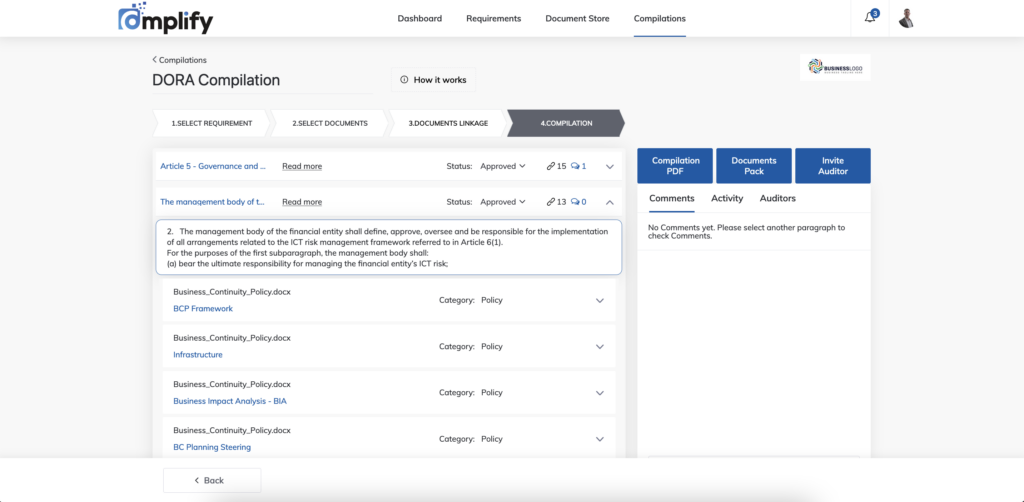This screenshot has width=1024, height=502.
Task: Open BC Planning Steering link
Action: point(212,448)
